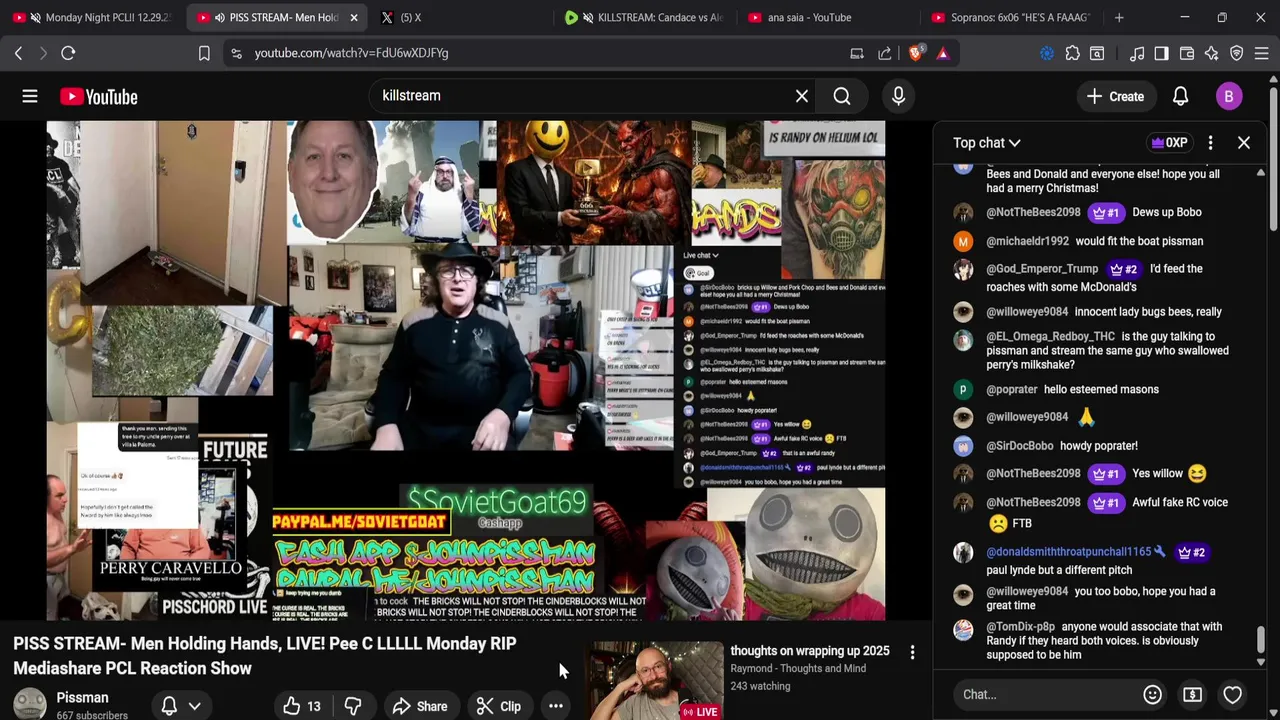
Task: Bookmark this page with the bookmark icon
Action: click(204, 53)
